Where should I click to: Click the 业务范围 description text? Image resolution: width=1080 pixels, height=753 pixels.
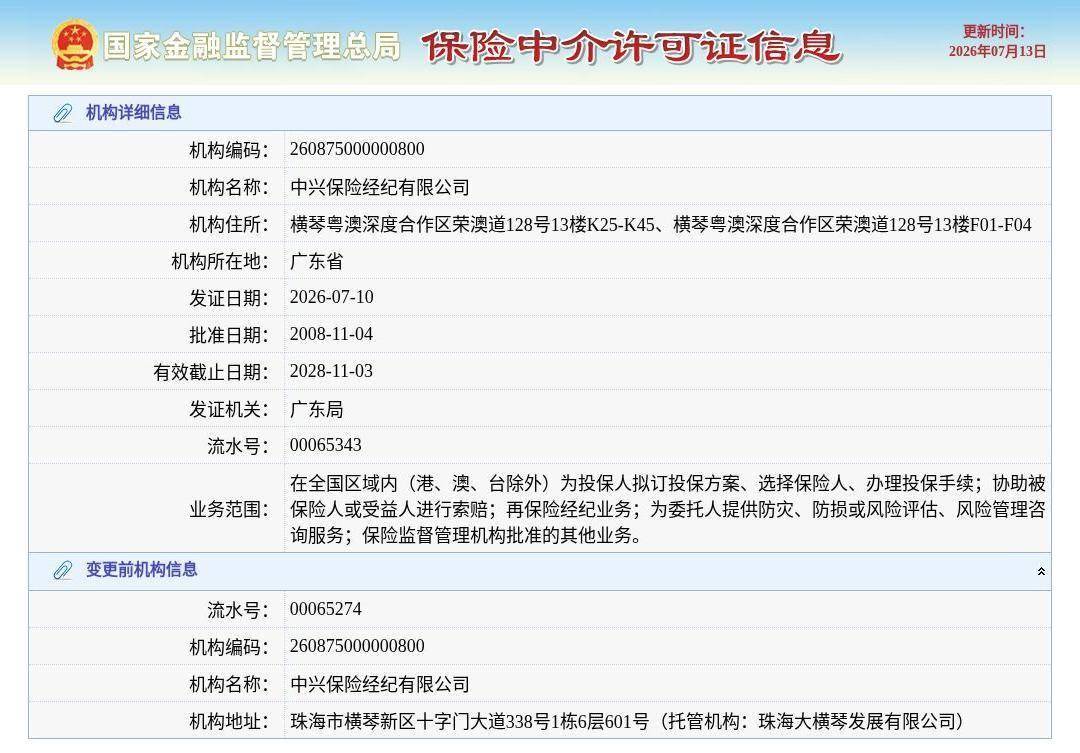667,509
